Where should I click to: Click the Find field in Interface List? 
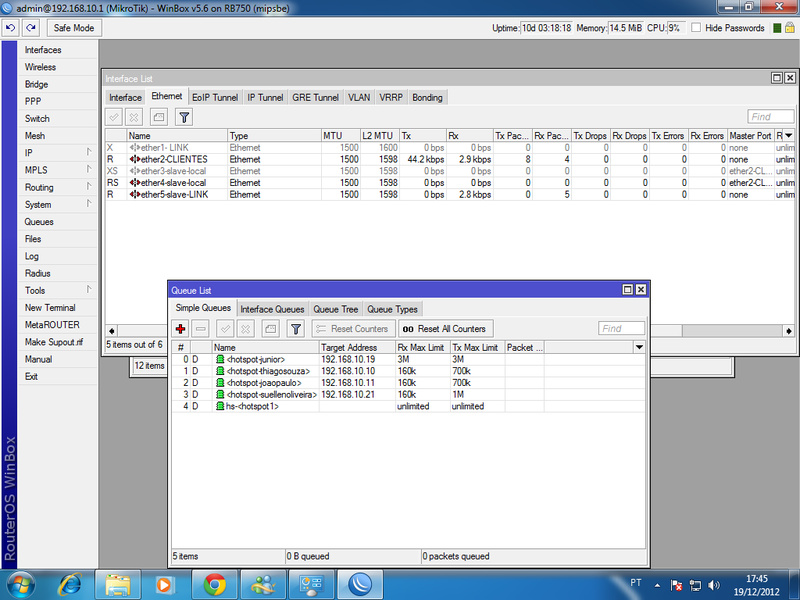(x=770, y=117)
